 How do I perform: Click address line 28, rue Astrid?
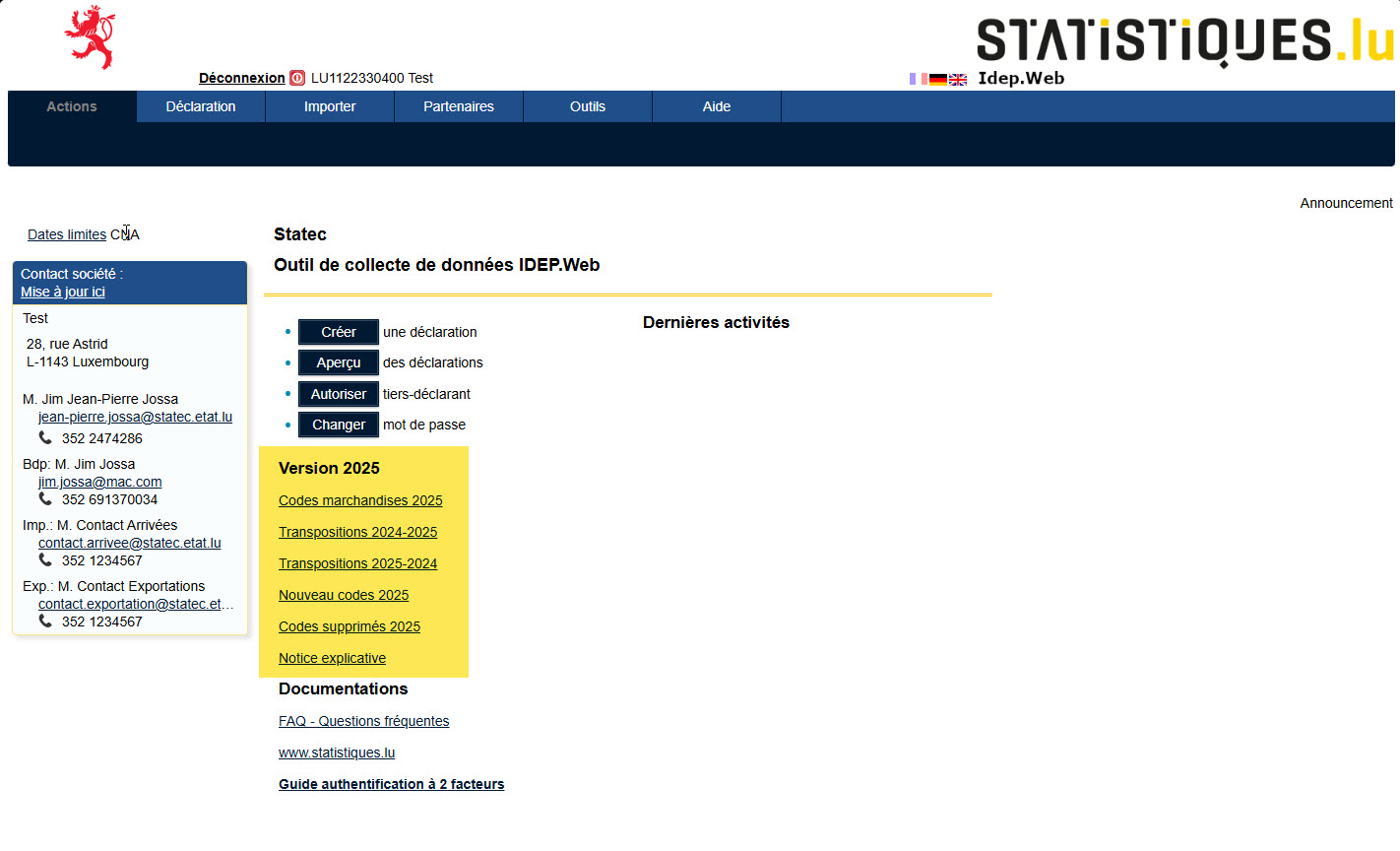pos(67,344)
